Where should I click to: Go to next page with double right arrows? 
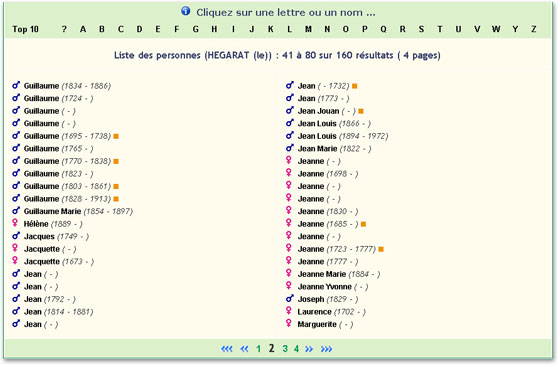pyautogui.click(x=309, y=349)
